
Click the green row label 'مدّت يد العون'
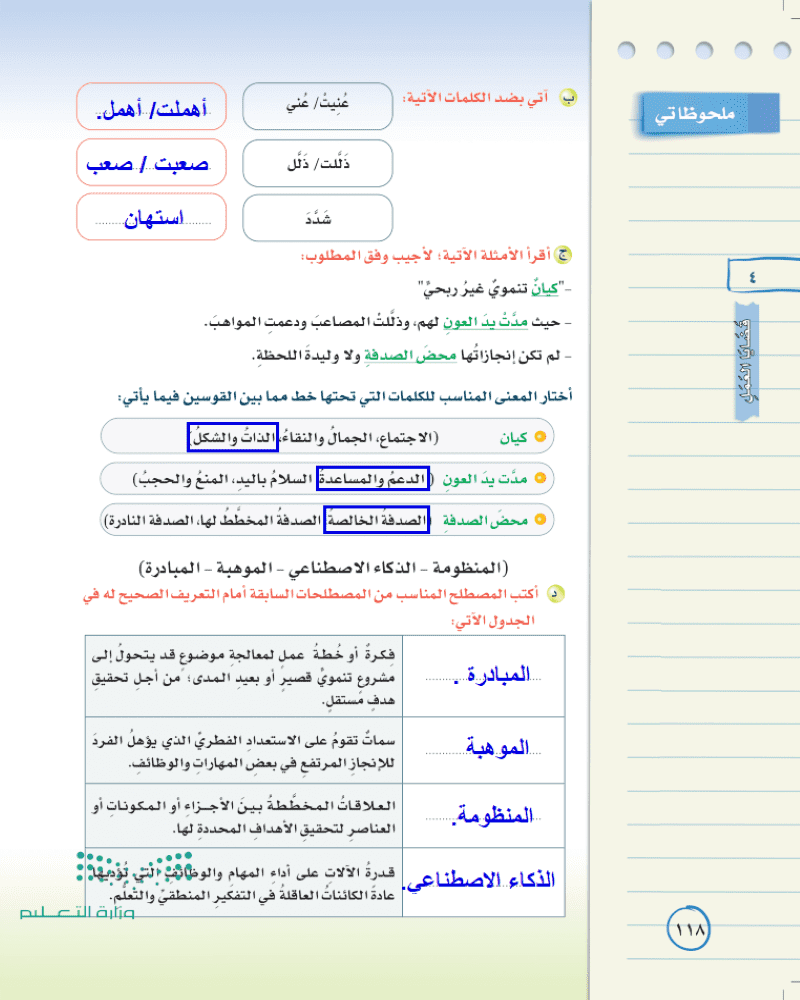click(x=485, y=479)
